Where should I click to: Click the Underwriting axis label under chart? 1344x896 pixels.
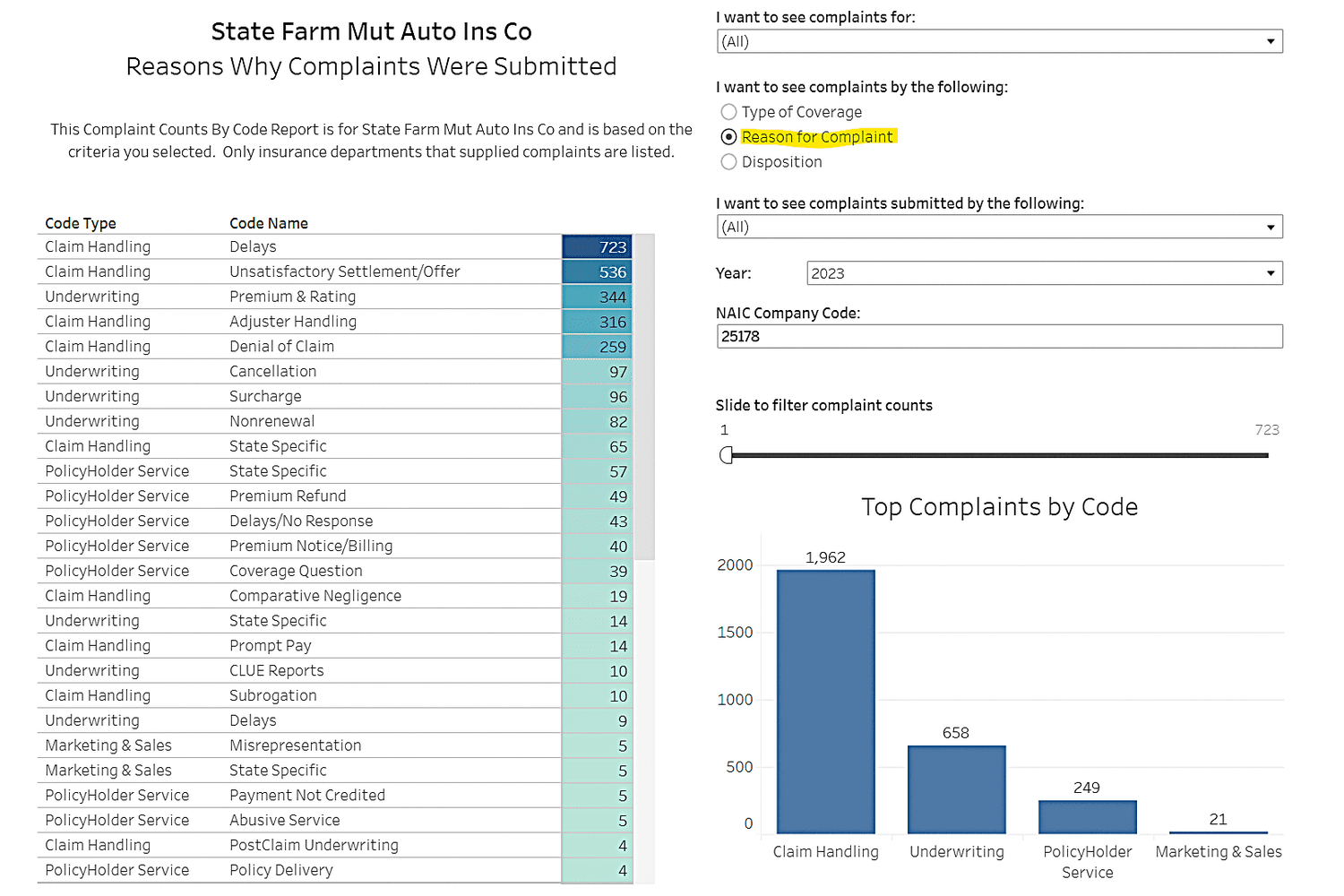pyautogui.click(x=957, y=851)
